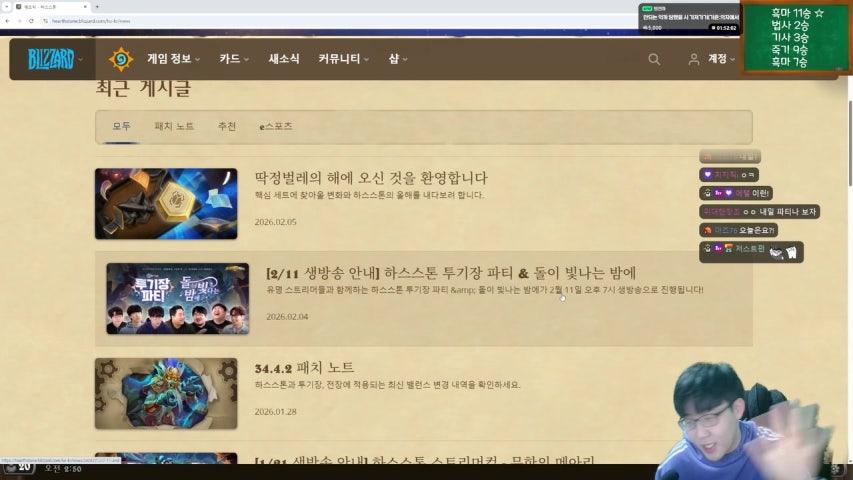Viewport: 853px width, 480px height.
Task: Open the 새소식 nav item
Action: click(x=283, y=59)
